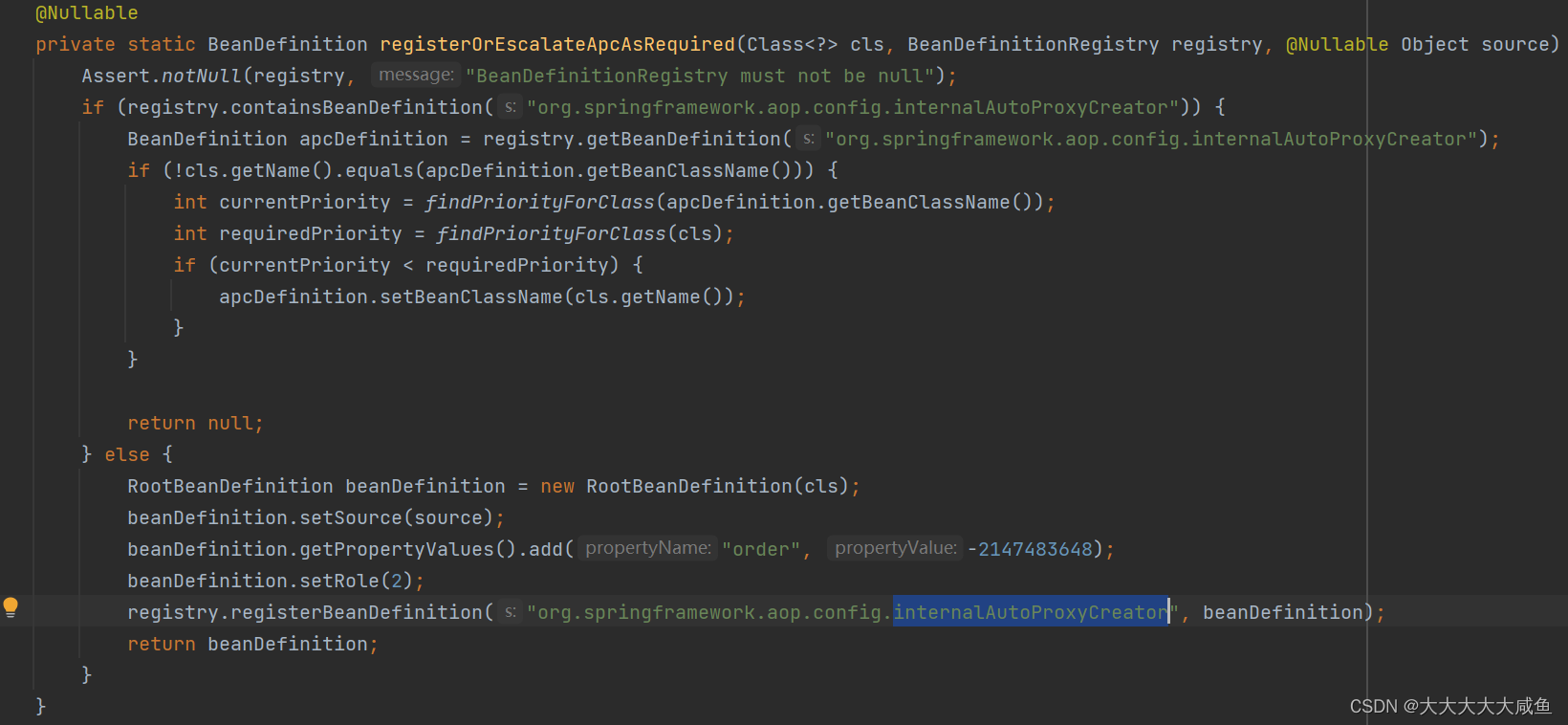Click cls.getName() in the equals condition
Viewport: 1568px width, 725px height.
click(252, 171)
